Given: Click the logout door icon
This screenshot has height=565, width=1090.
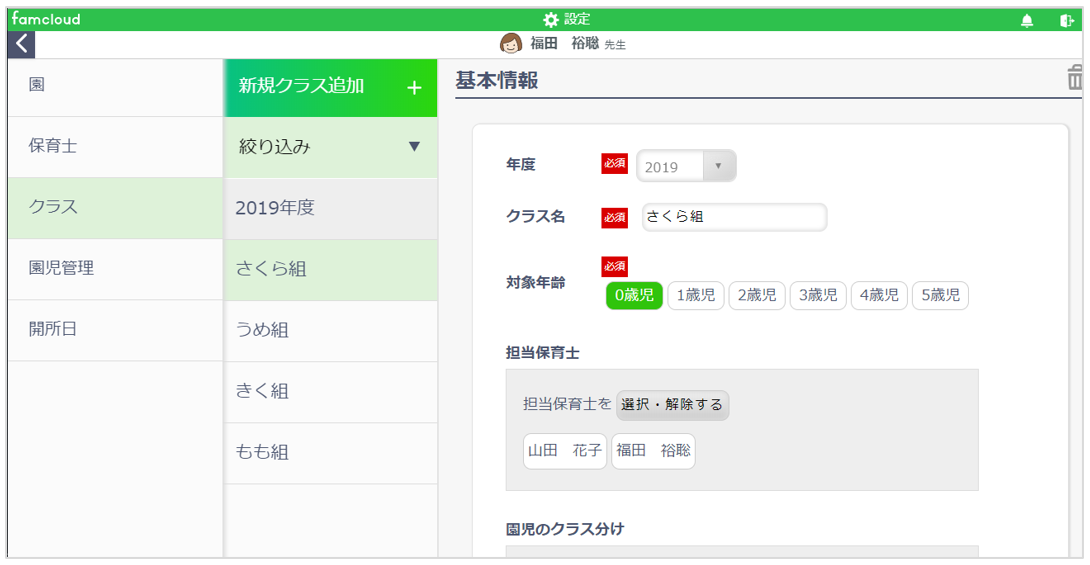Looking at the screenshot, I should (x=1066, y=20).
